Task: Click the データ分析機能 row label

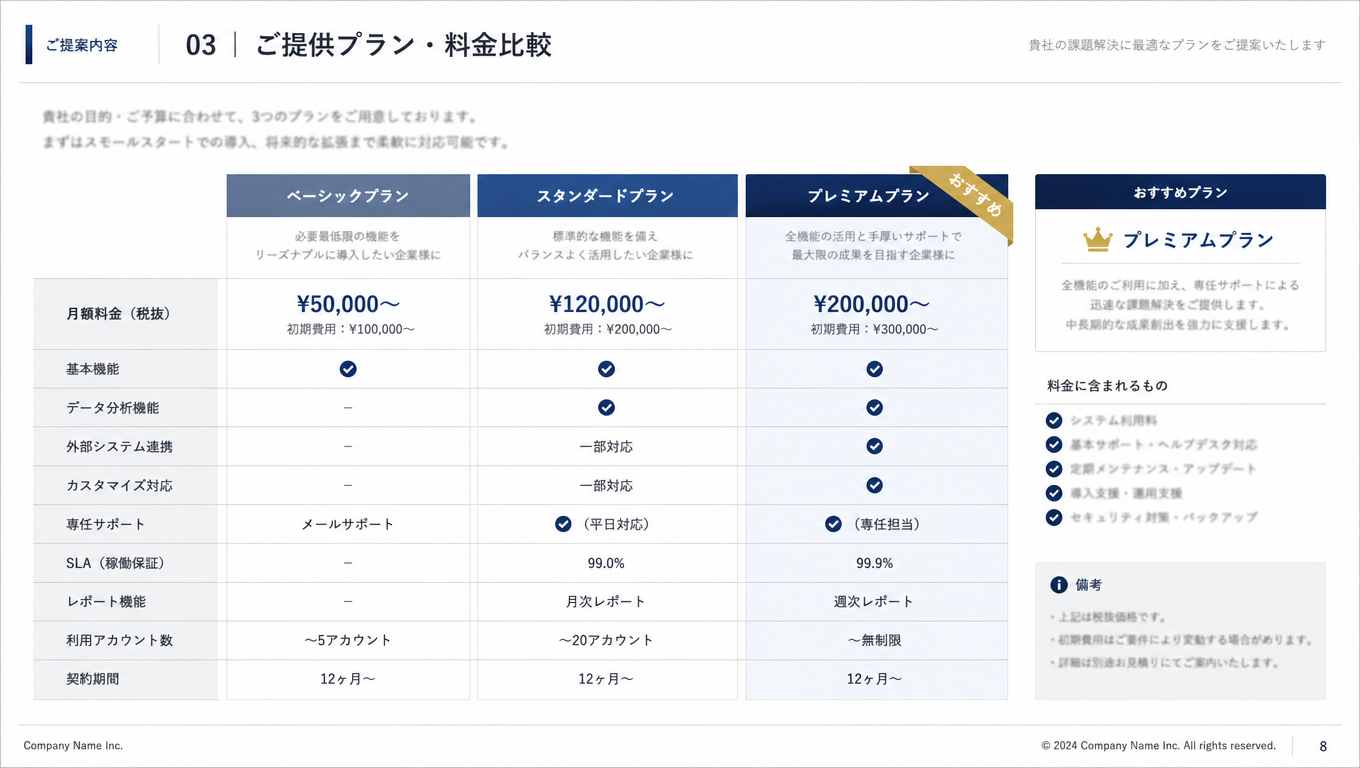Action: tap(112, 408)
